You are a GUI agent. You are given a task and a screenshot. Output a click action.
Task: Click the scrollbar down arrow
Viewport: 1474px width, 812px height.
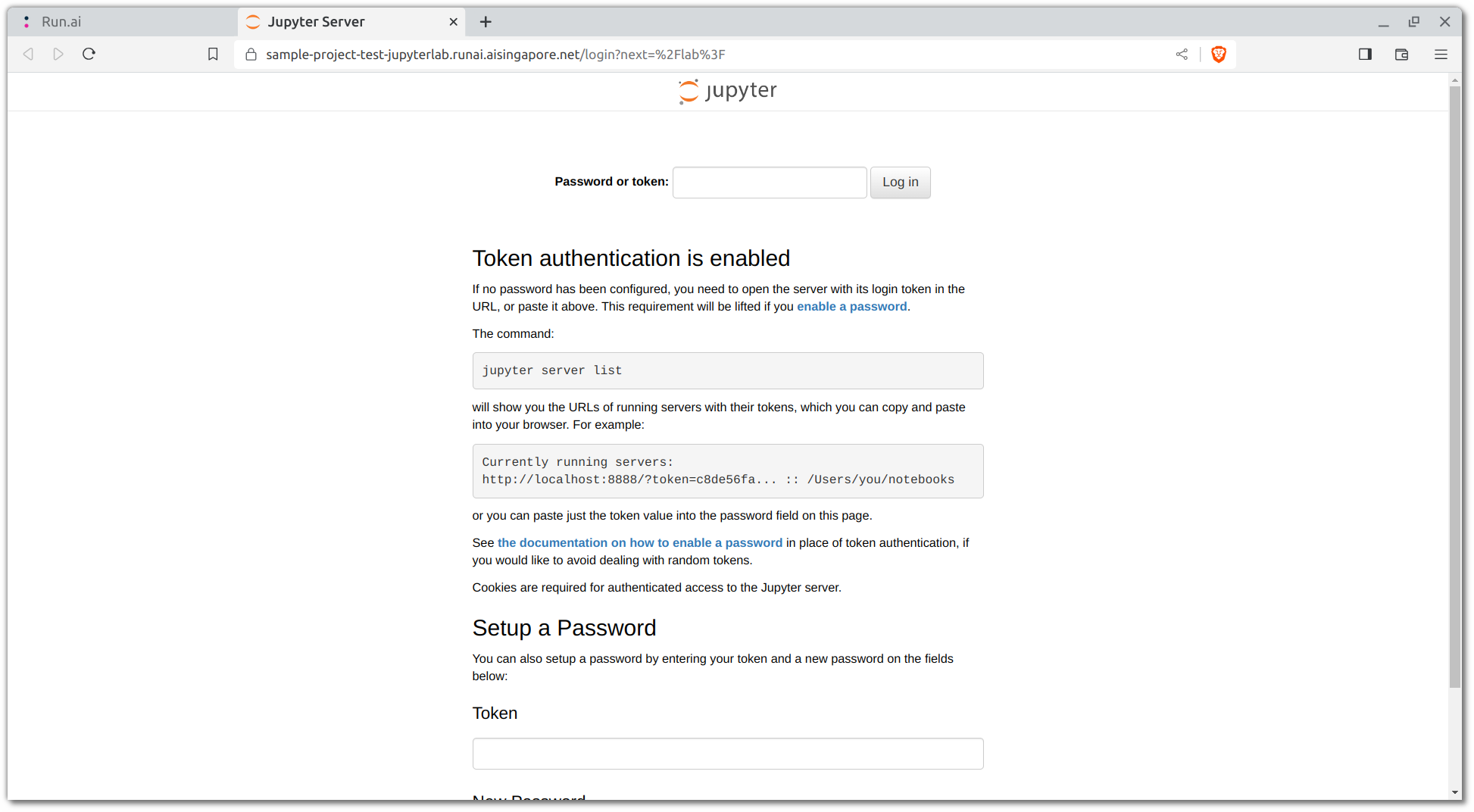click(x=1455, y=792)
